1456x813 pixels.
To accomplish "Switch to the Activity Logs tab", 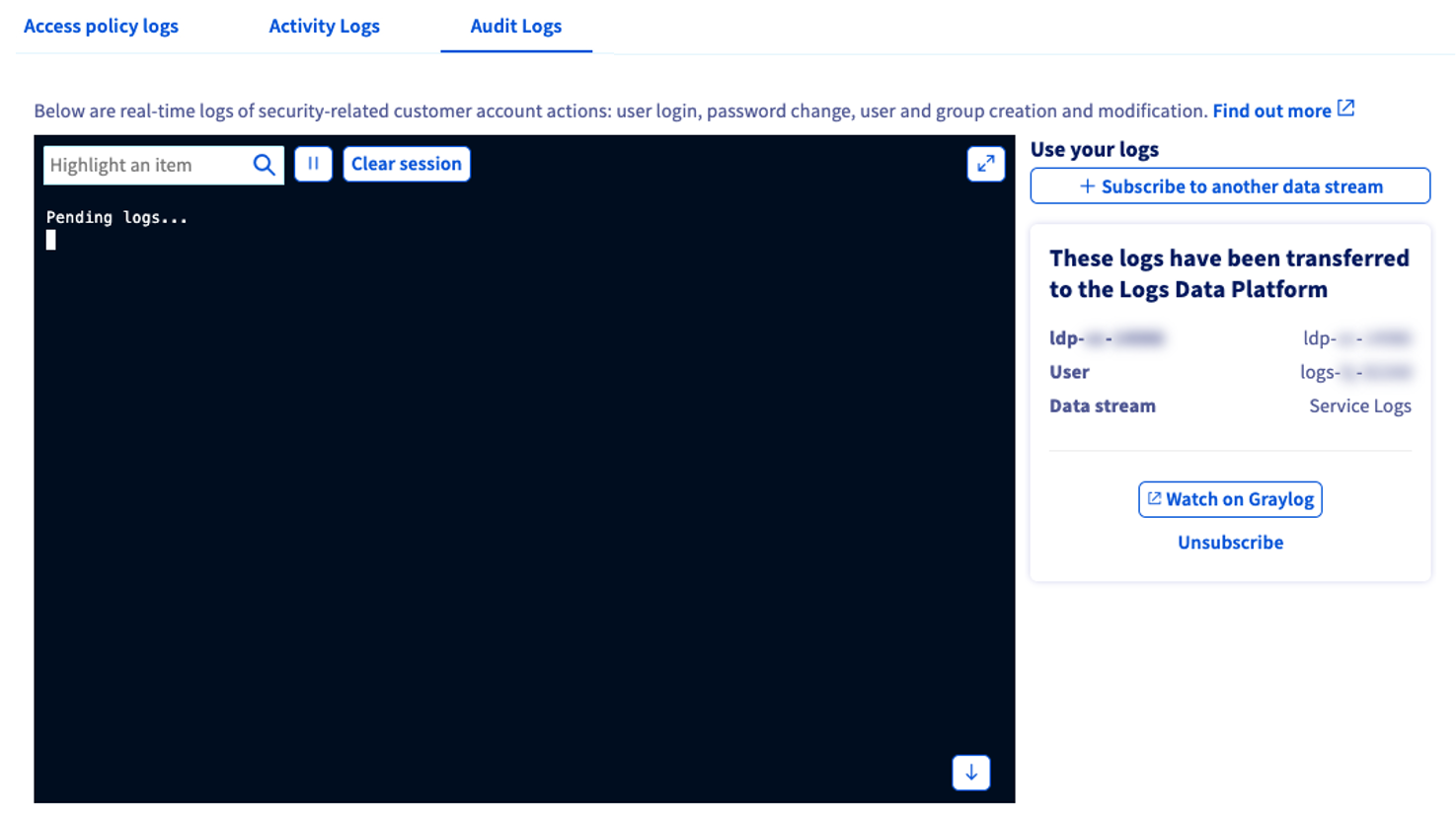I will [324, 27].
